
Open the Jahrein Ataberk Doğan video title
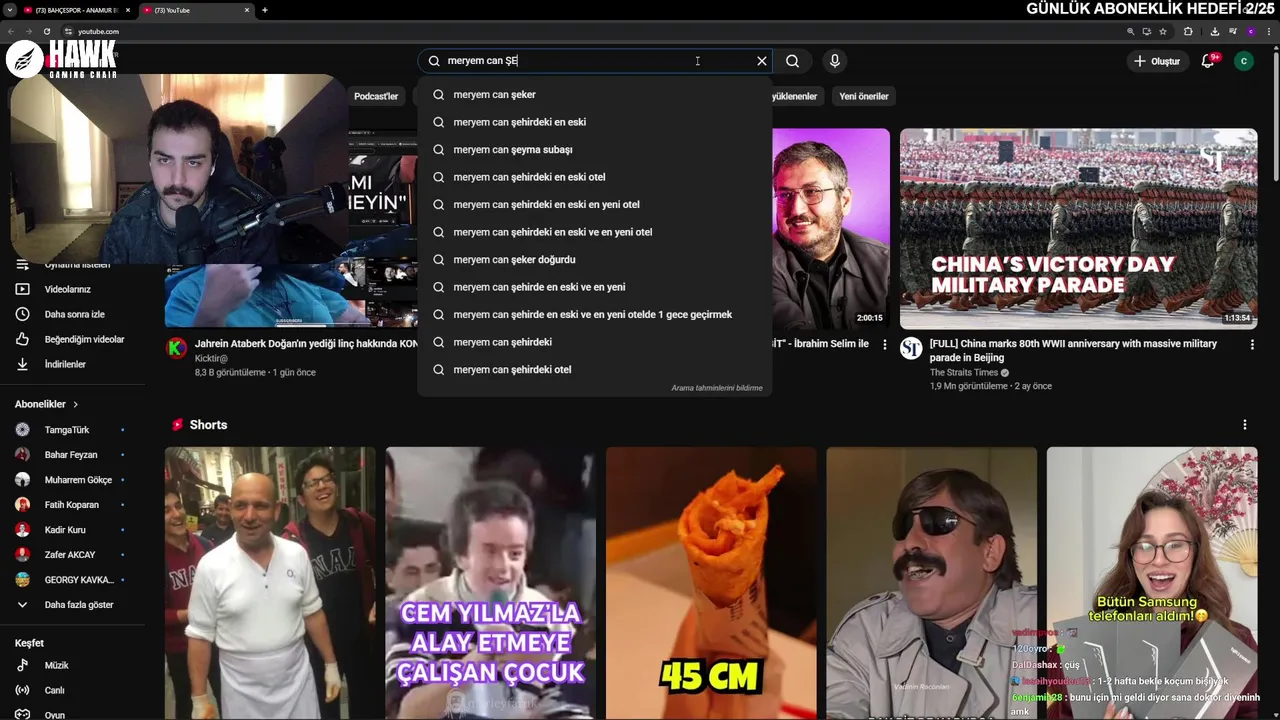click(306, 343)
